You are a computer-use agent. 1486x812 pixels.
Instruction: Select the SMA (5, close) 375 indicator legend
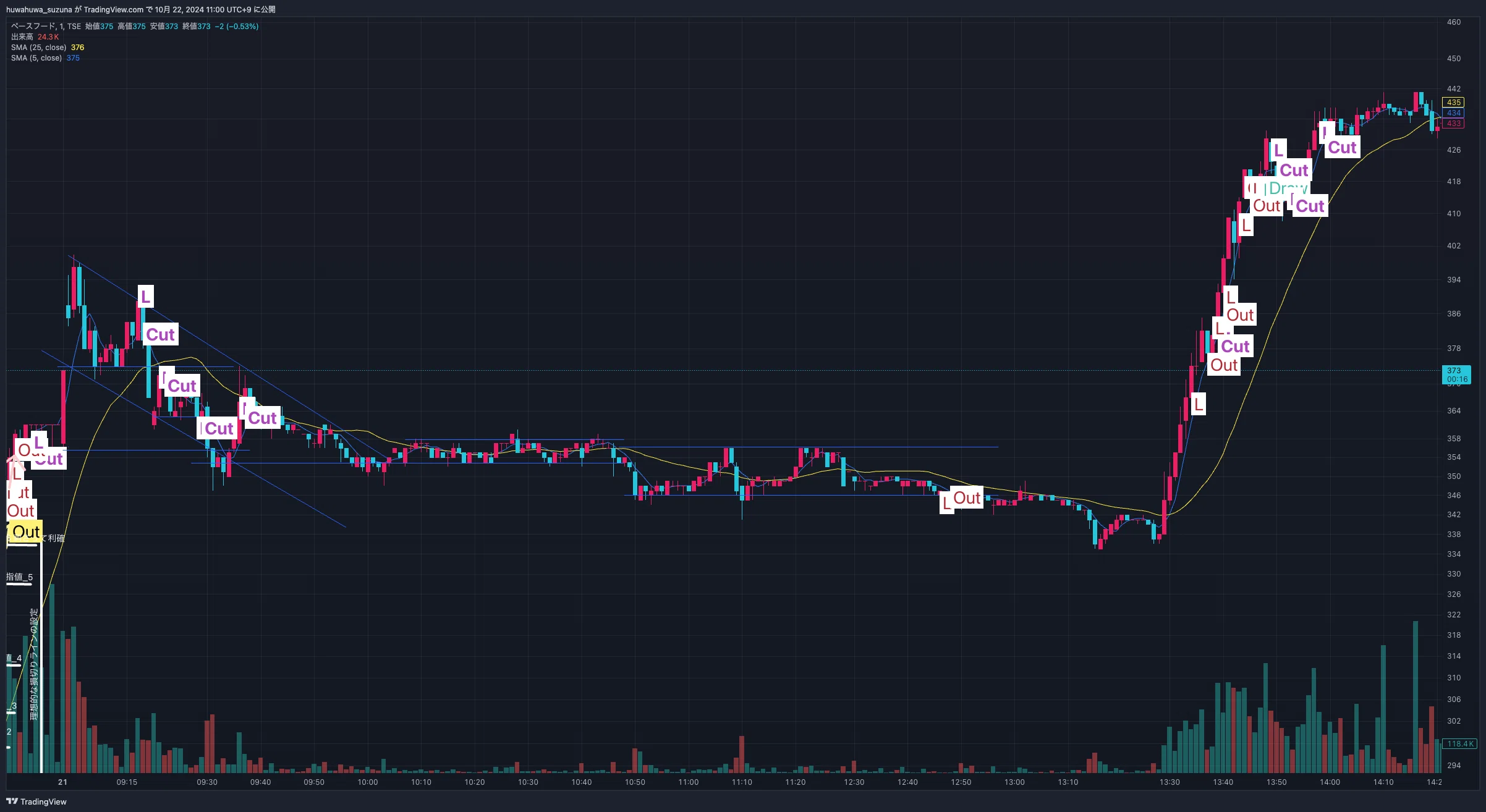tap(45, 58)
